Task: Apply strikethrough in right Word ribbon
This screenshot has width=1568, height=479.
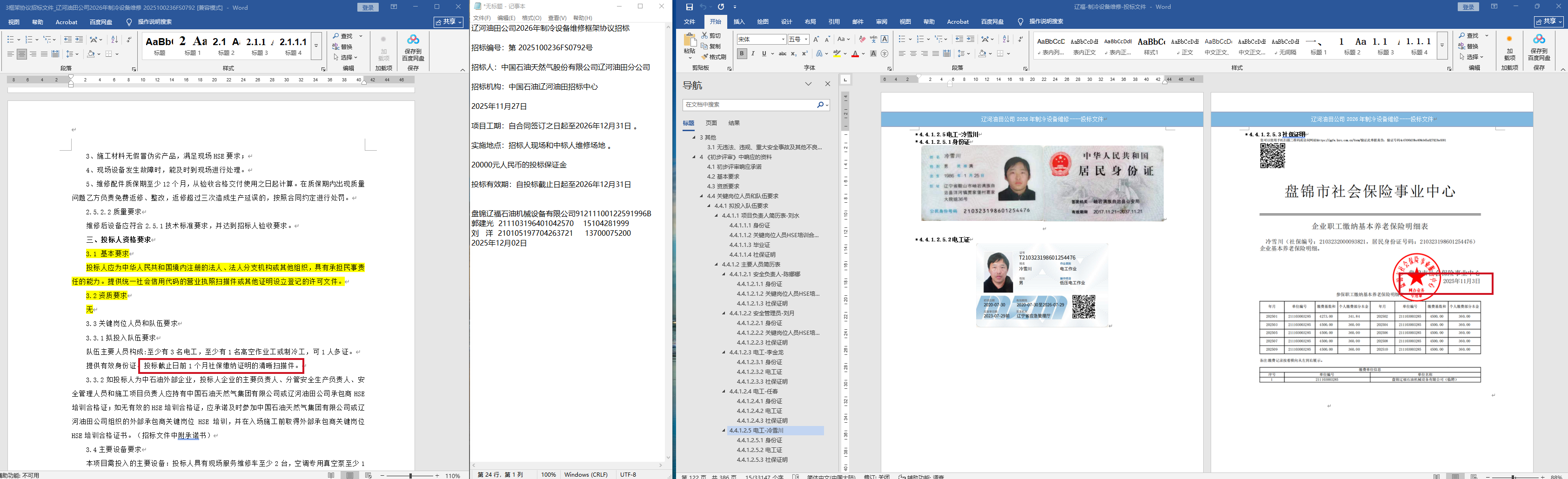Action: [x=782, y=53]
